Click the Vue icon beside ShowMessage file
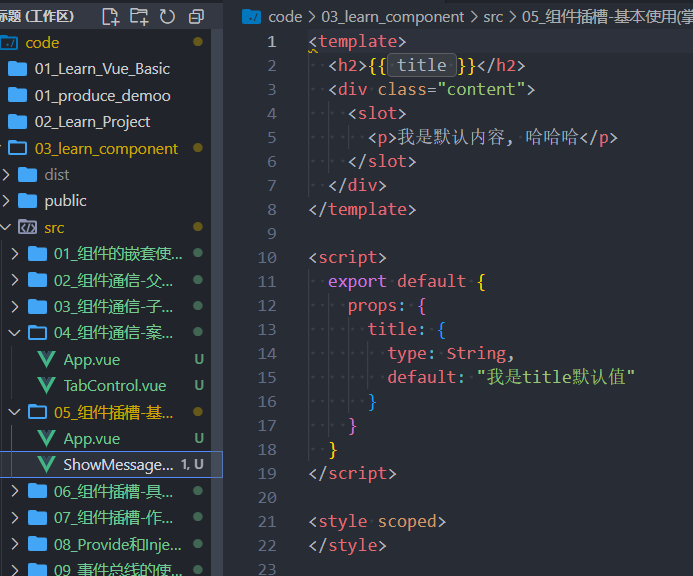This screenshot has width=693, height=576. [46, 464]
